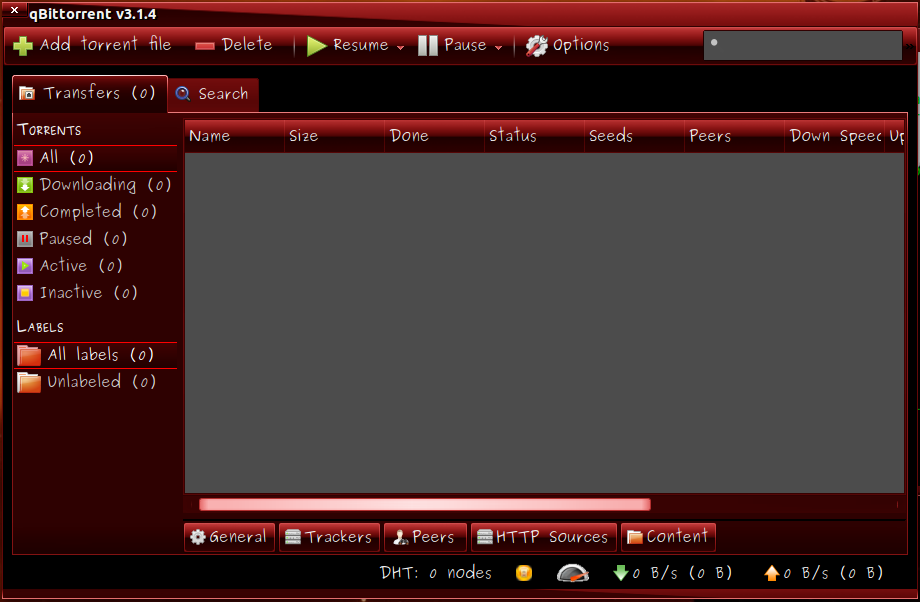Screen dimensions: 920x602
Task: Click the orange upload arrow in status bar
Action: pyautogui.click(x=772, y=573)
